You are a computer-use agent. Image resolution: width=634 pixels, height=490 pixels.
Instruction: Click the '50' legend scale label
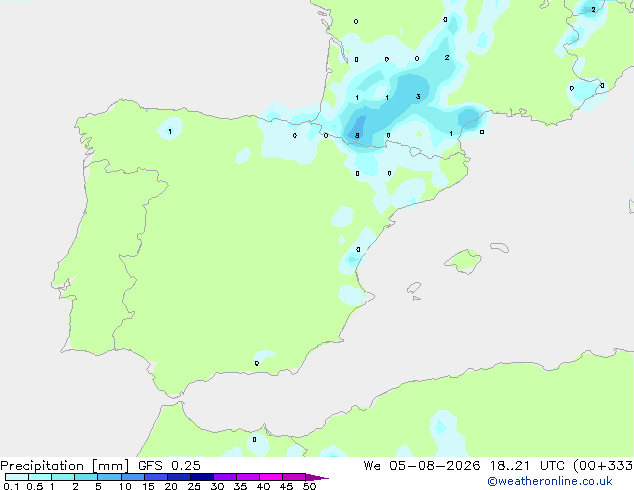coord(309,486)
